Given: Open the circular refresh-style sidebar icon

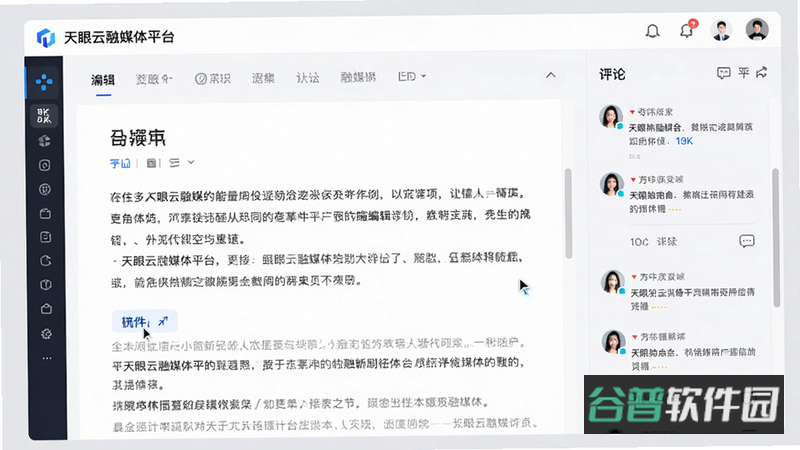Looking at the screenshot, I should coord(45,261).
